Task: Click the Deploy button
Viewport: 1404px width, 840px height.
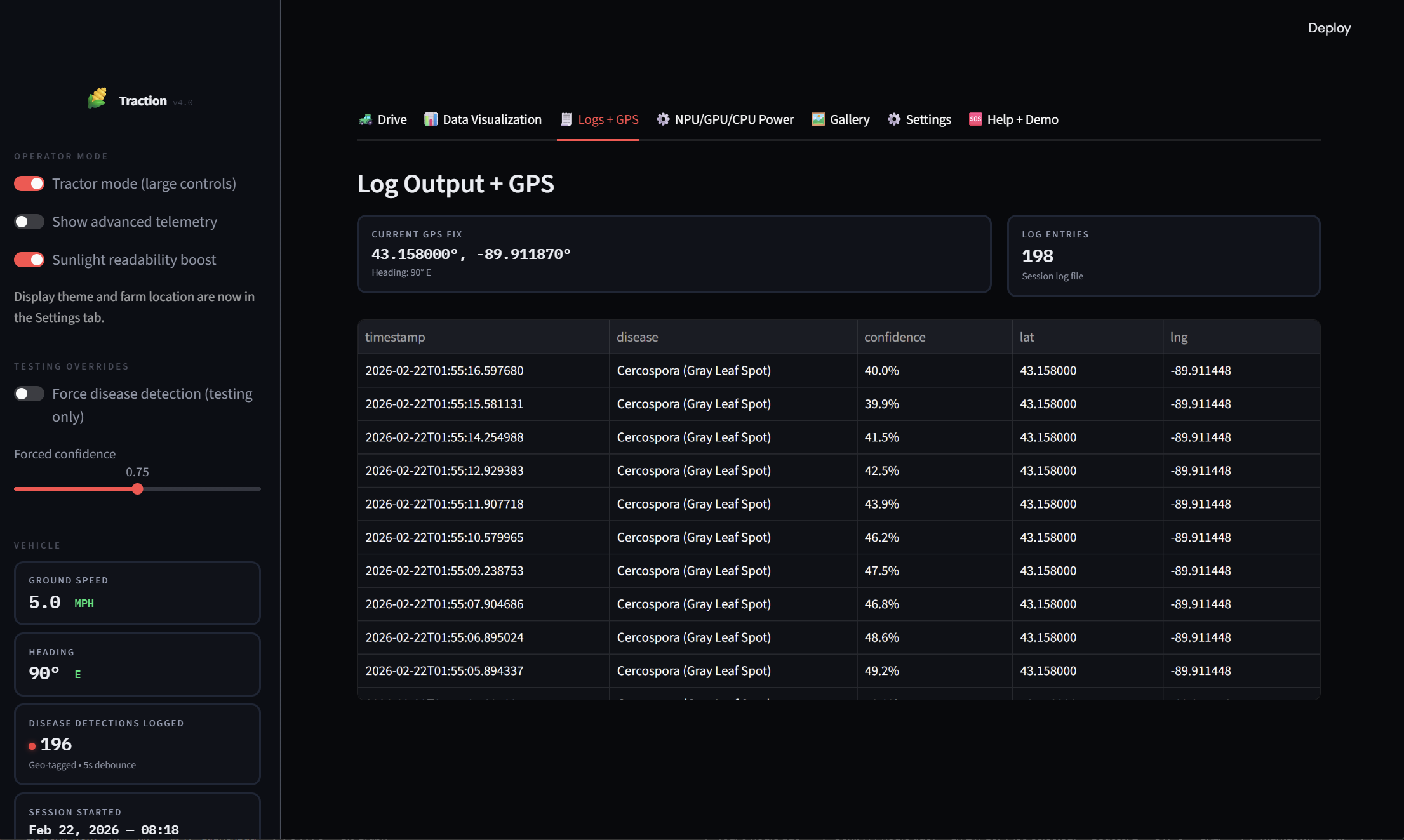Action: pyautogui.click(x=1329, y=28)
